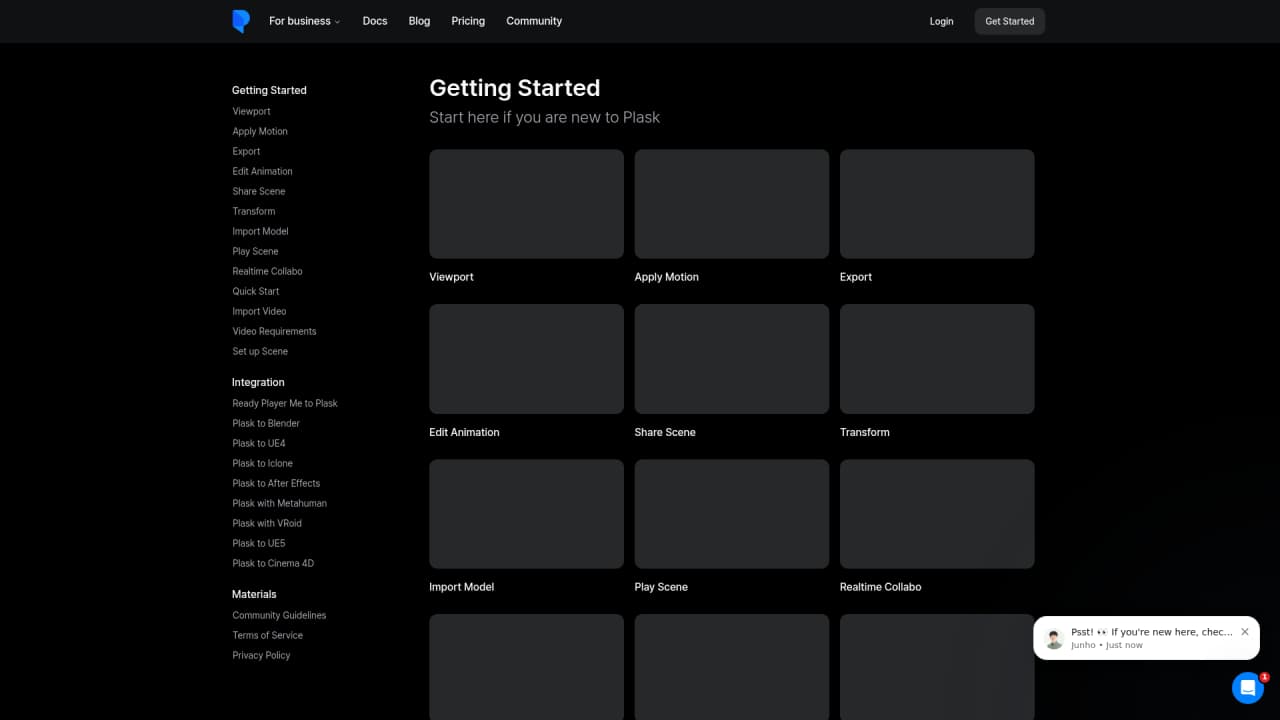Screen dimensions: 1280x720
Task: Open the Play Scene card thumbnail
Action: [732, 514]
